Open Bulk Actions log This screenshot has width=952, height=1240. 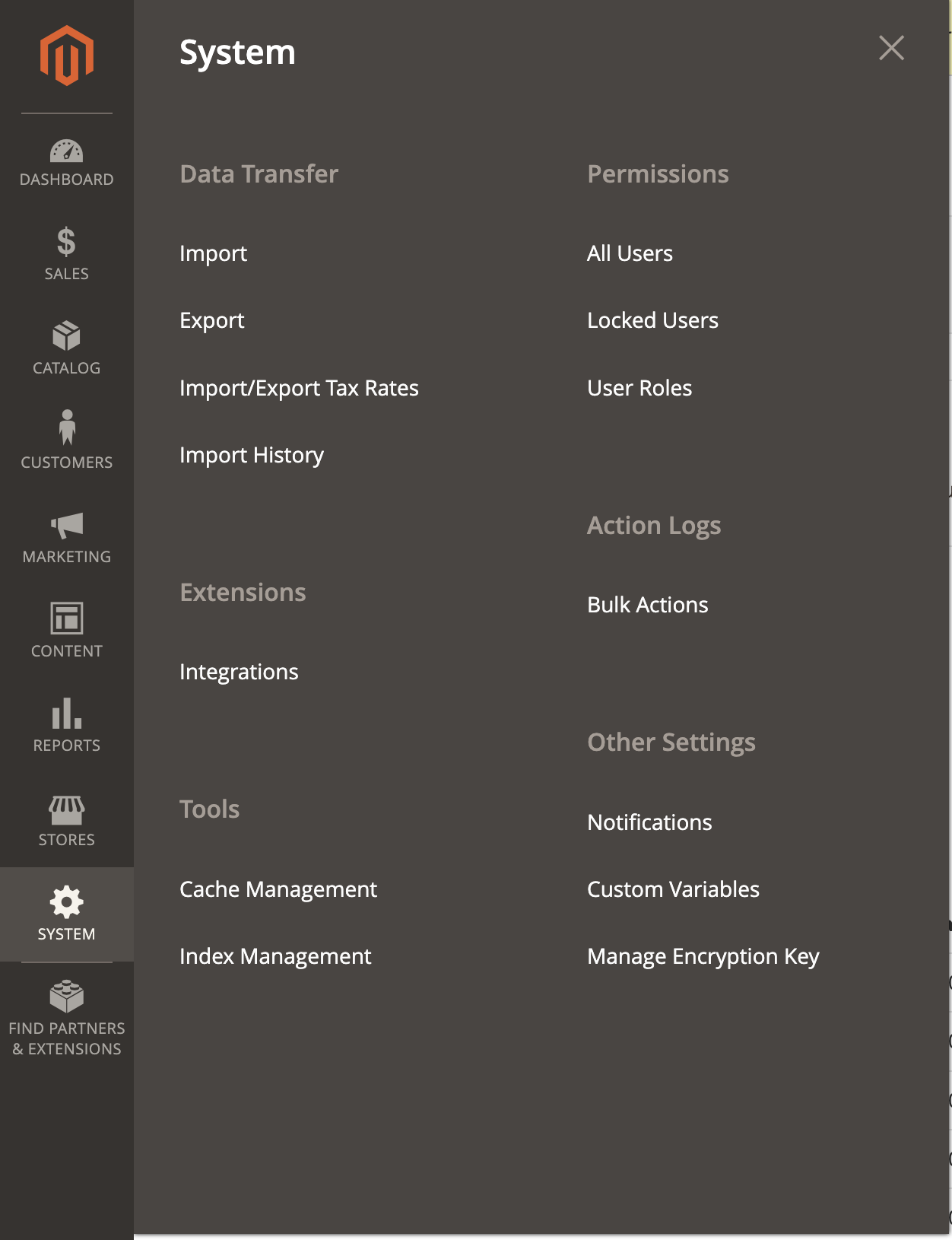(x=648, y=605)
